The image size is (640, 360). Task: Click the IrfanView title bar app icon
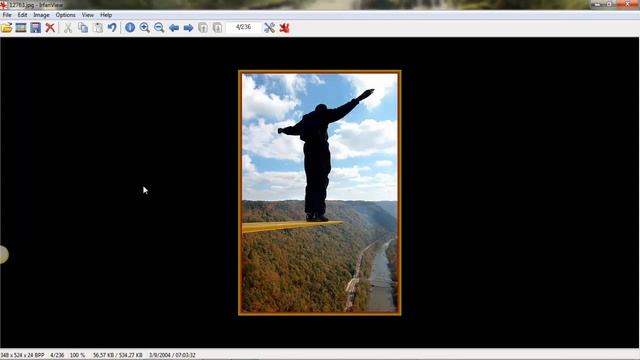click(4, 5)
